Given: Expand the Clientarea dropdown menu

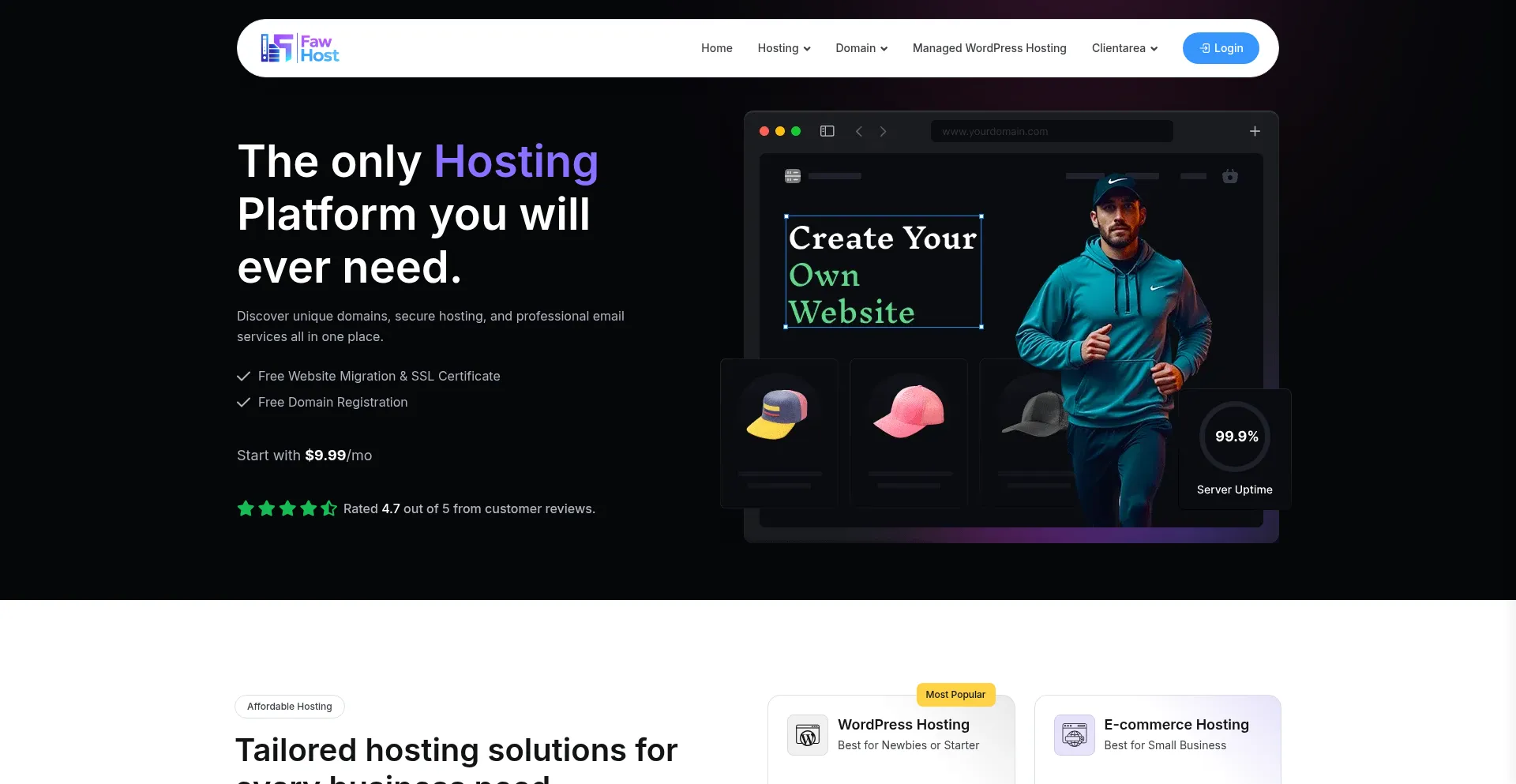Looking at the screenshot, I should pos(1124,48).
